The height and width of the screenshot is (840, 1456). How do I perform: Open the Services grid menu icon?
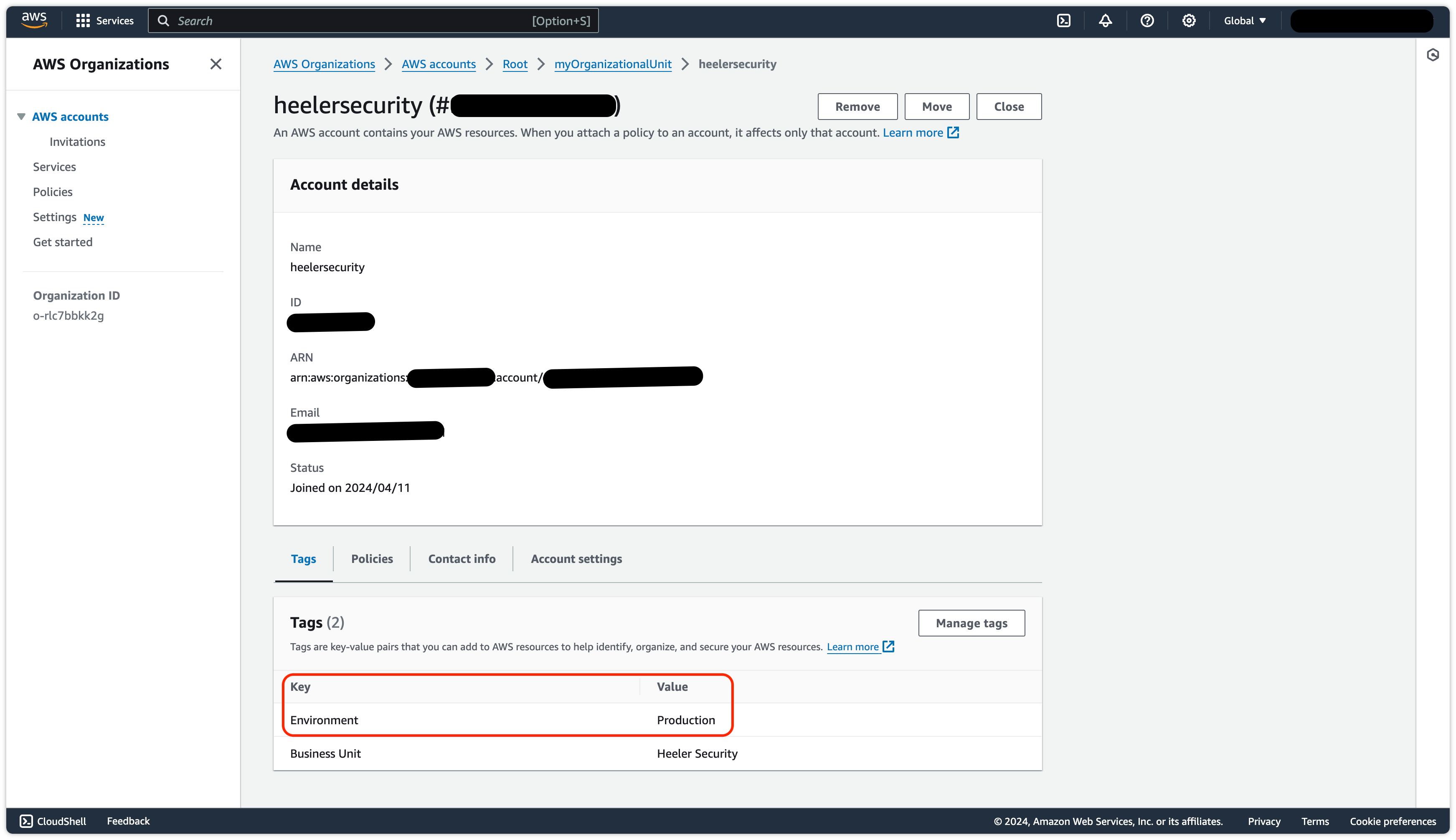pyautogui.click(x=83, y=21)
